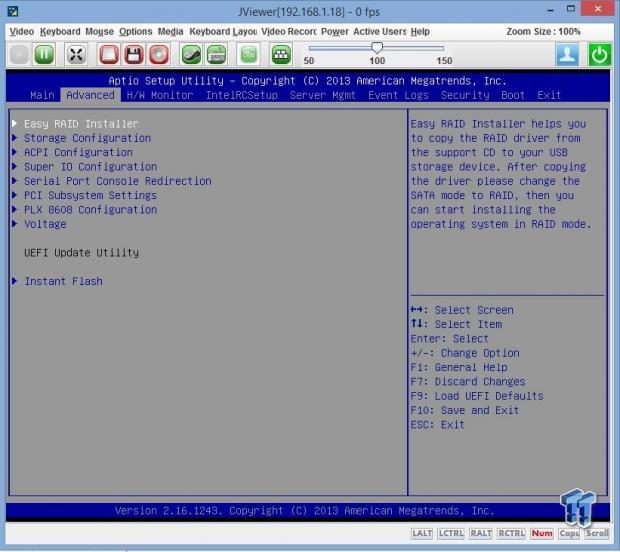Switch to the Server Mgmt tab
This screenshot has width=620, height=552.
click(x=322, y=95)
